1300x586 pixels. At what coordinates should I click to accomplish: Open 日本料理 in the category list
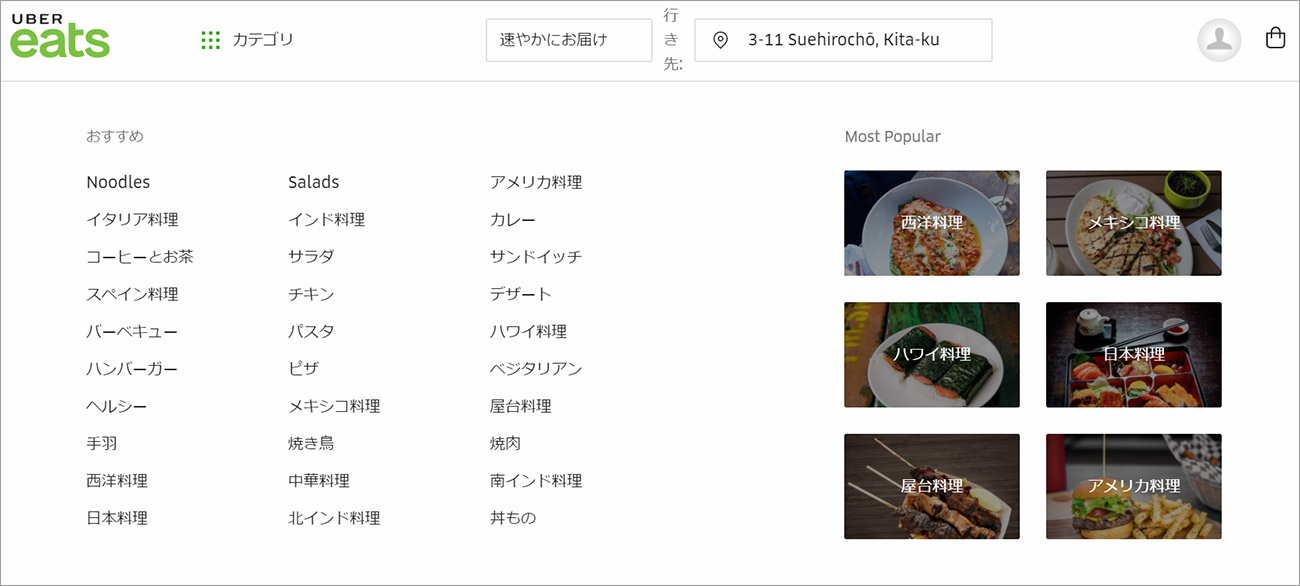pyautogui.click(x=117, y=518)
